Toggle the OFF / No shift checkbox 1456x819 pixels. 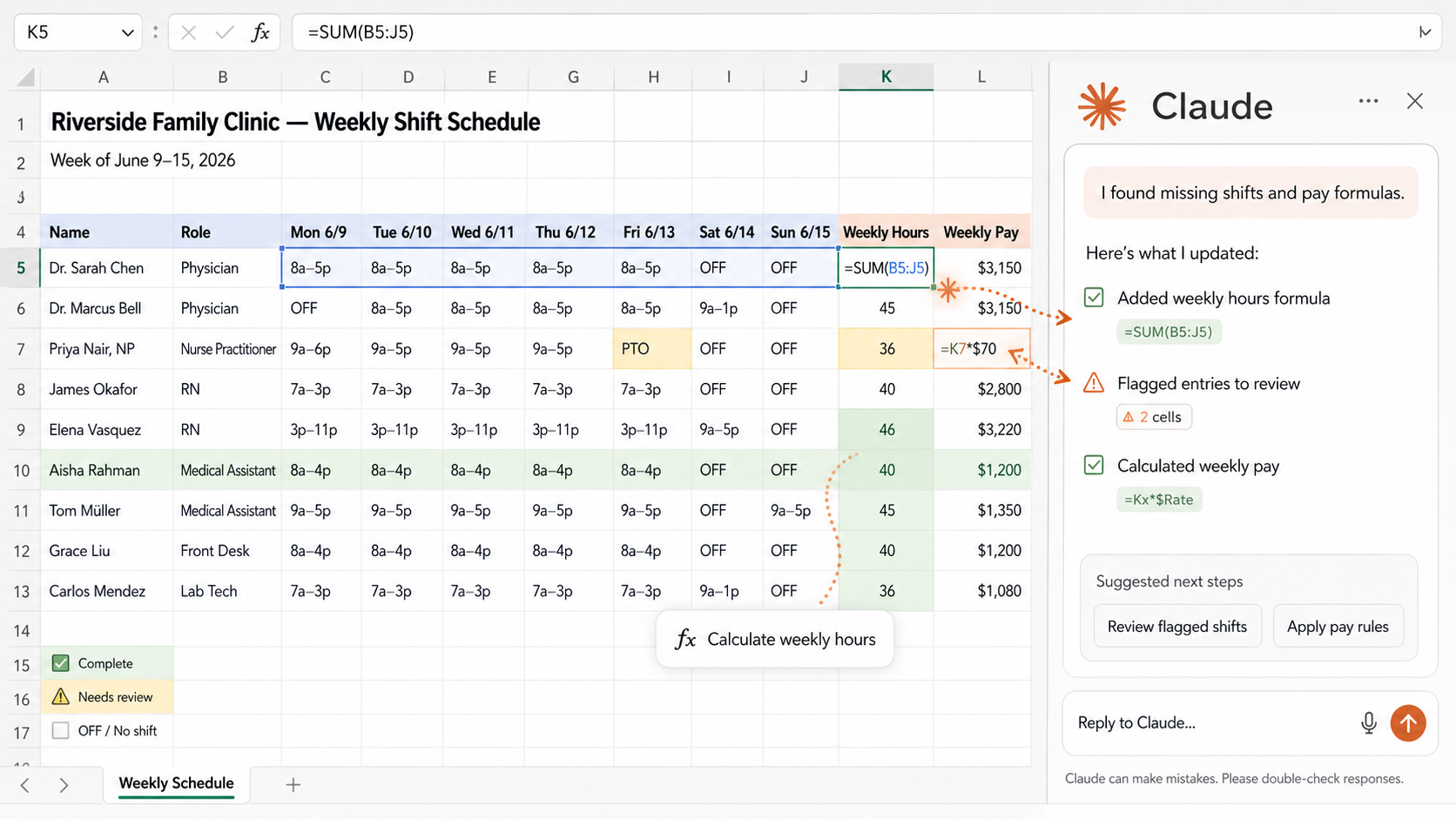click(60, 730)
